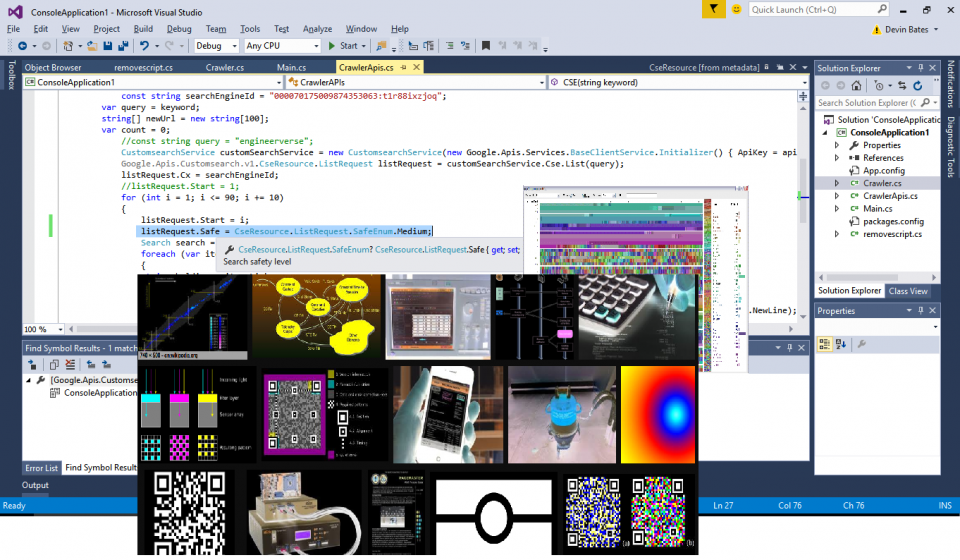This screenshot has width=960, height=560.
Task: Open the Output panel tab
Action: (x=36, y=485)
